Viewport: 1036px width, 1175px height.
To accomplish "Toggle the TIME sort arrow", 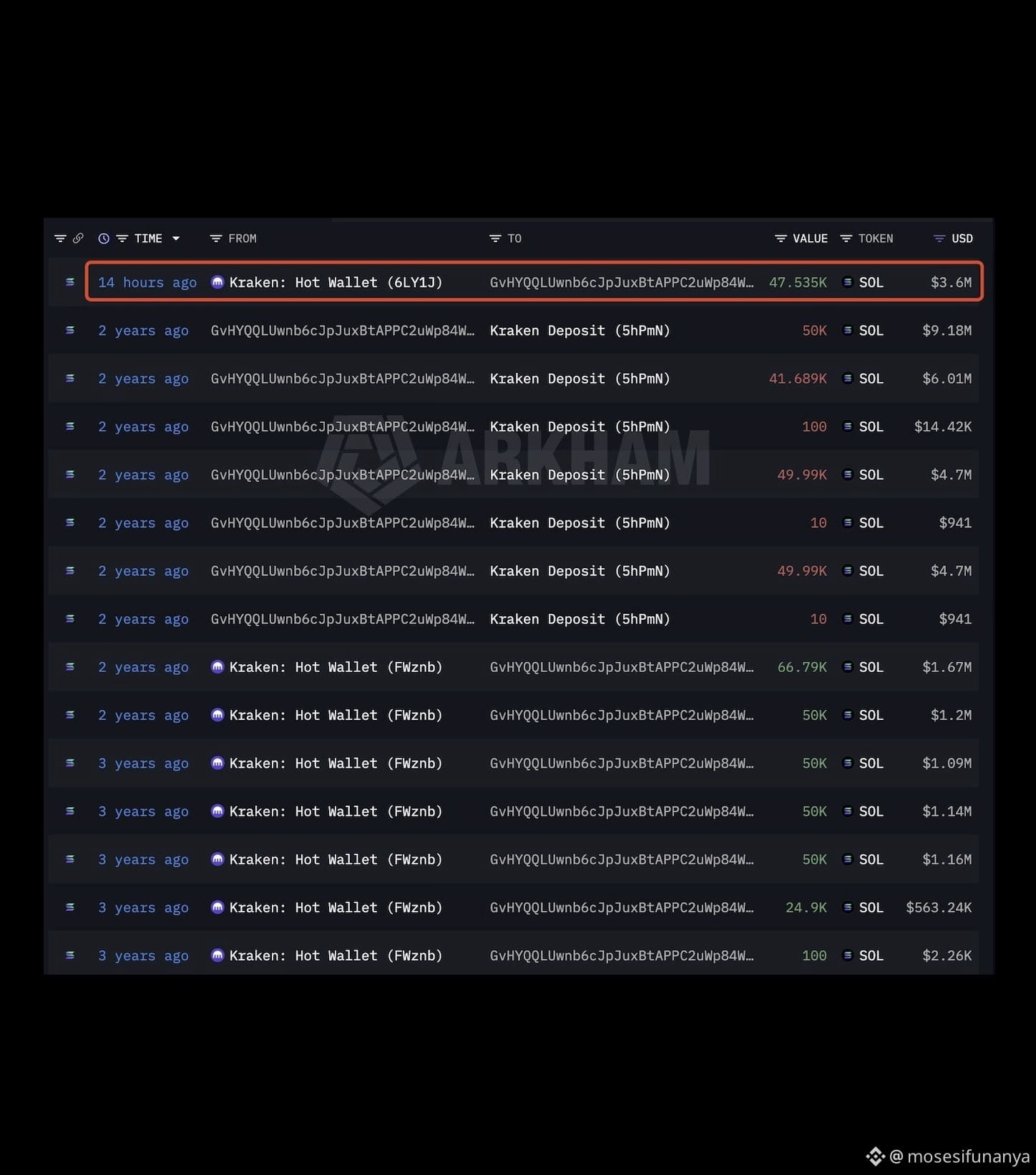I will tap(176, 238).
